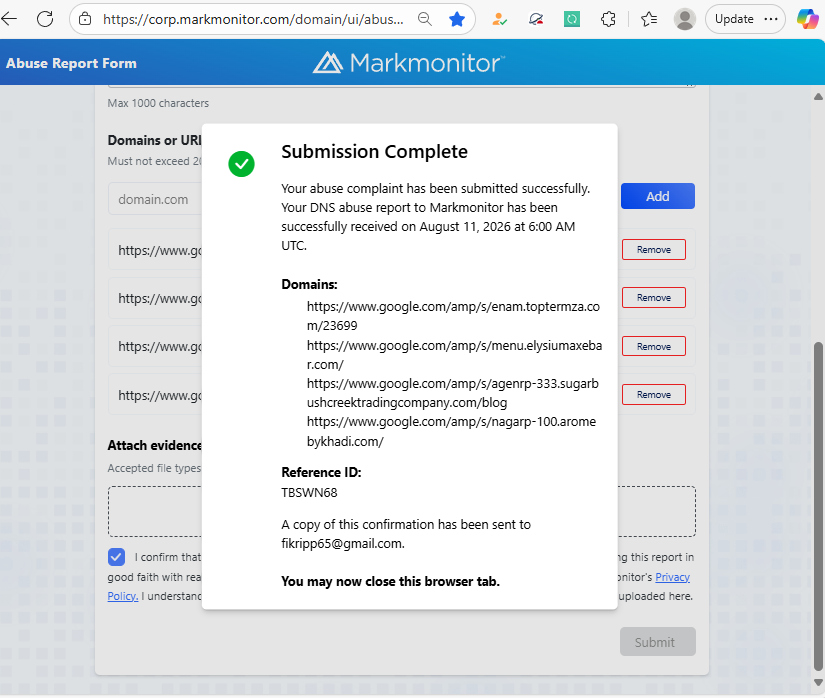Click the scrollbar down arrow

click(818, 682)
